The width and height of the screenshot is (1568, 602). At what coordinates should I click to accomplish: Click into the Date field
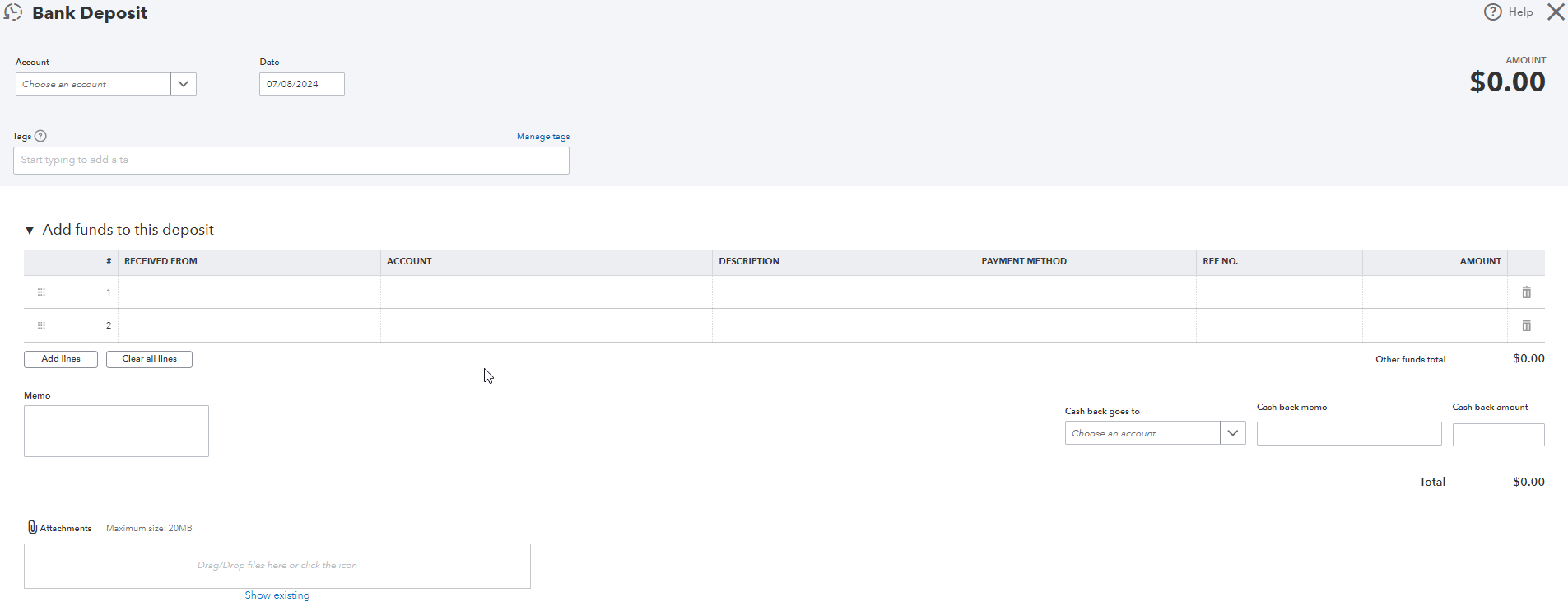click(301, 84)
